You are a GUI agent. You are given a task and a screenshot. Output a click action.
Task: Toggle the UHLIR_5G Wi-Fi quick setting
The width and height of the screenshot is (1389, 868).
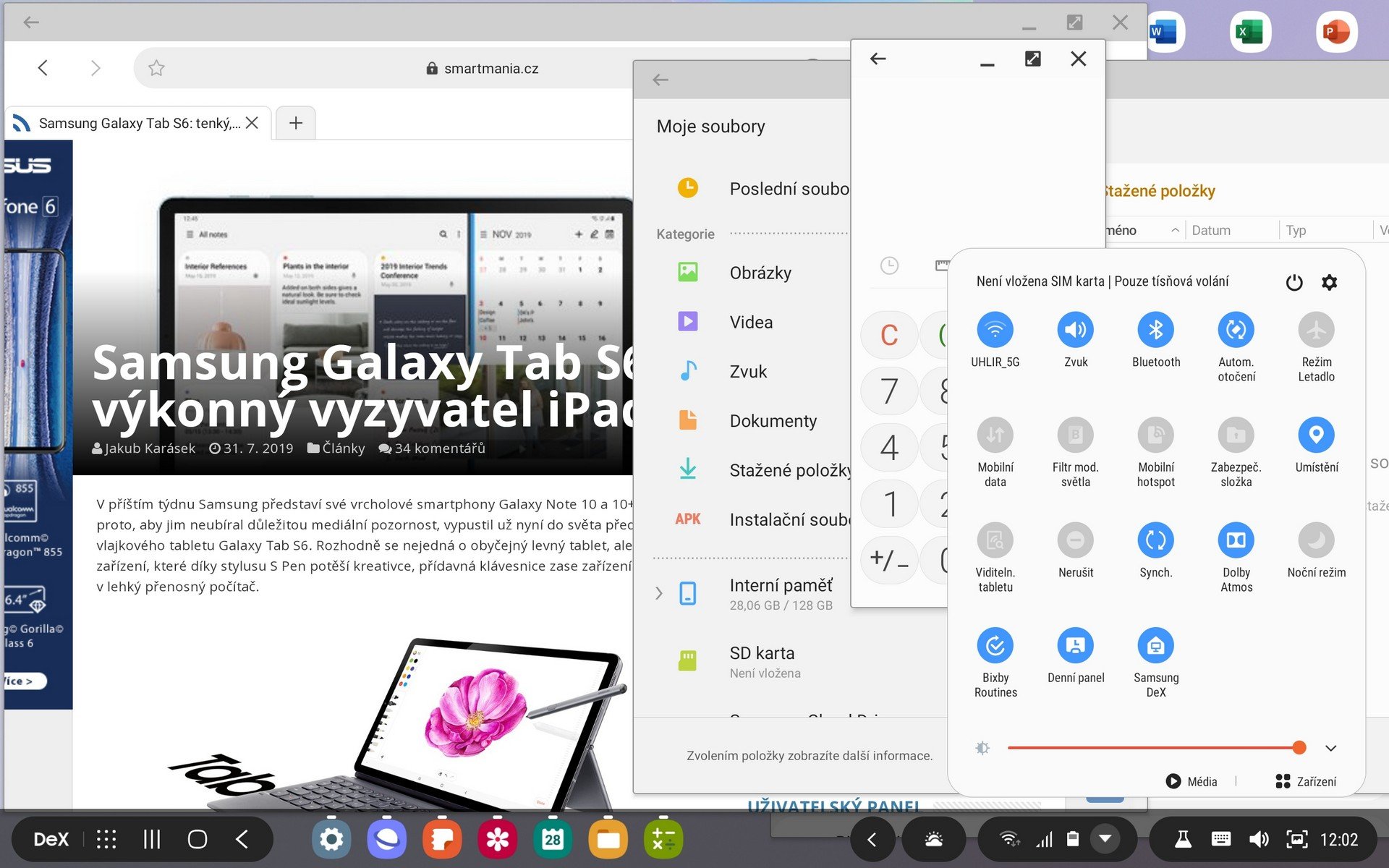995,330
